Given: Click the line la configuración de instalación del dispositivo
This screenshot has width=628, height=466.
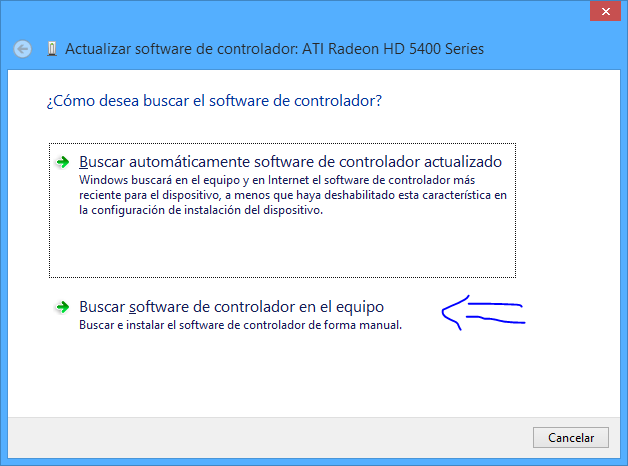Looking at the screenshot, I should [x=201, y=210].
